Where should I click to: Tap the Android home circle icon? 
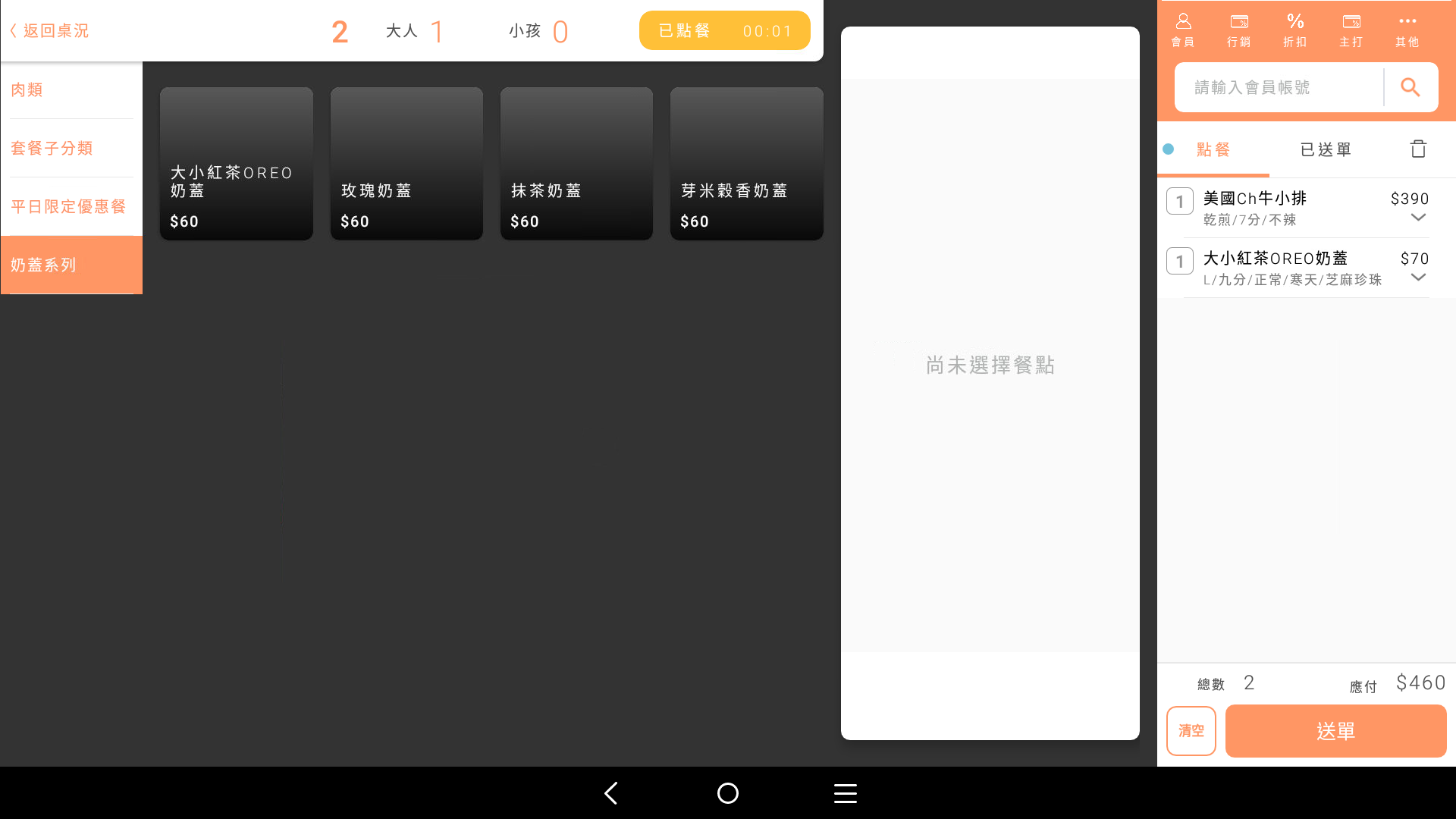tap(728, 793)
